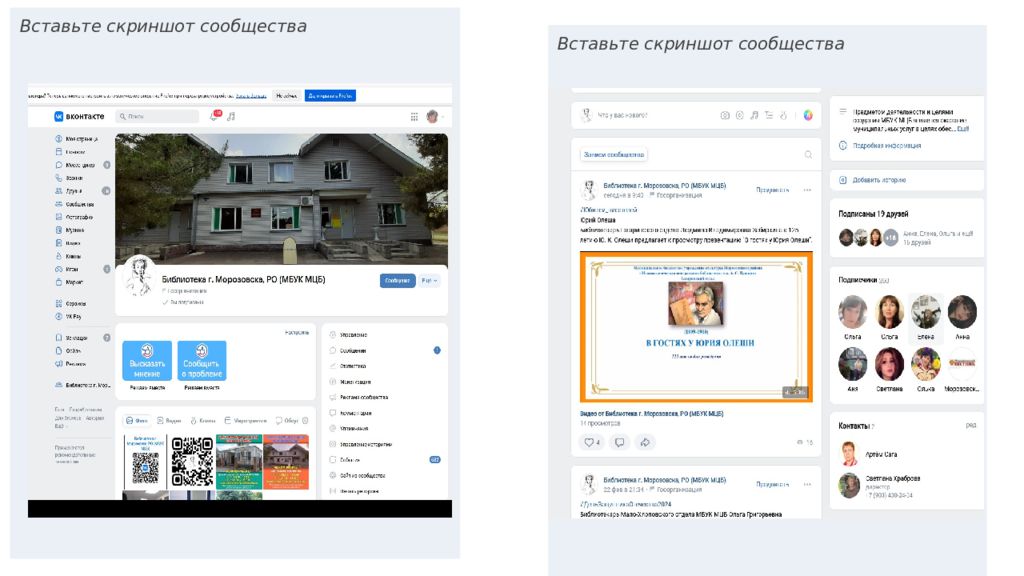Select the Фото tab

click(x=137, y=421)
